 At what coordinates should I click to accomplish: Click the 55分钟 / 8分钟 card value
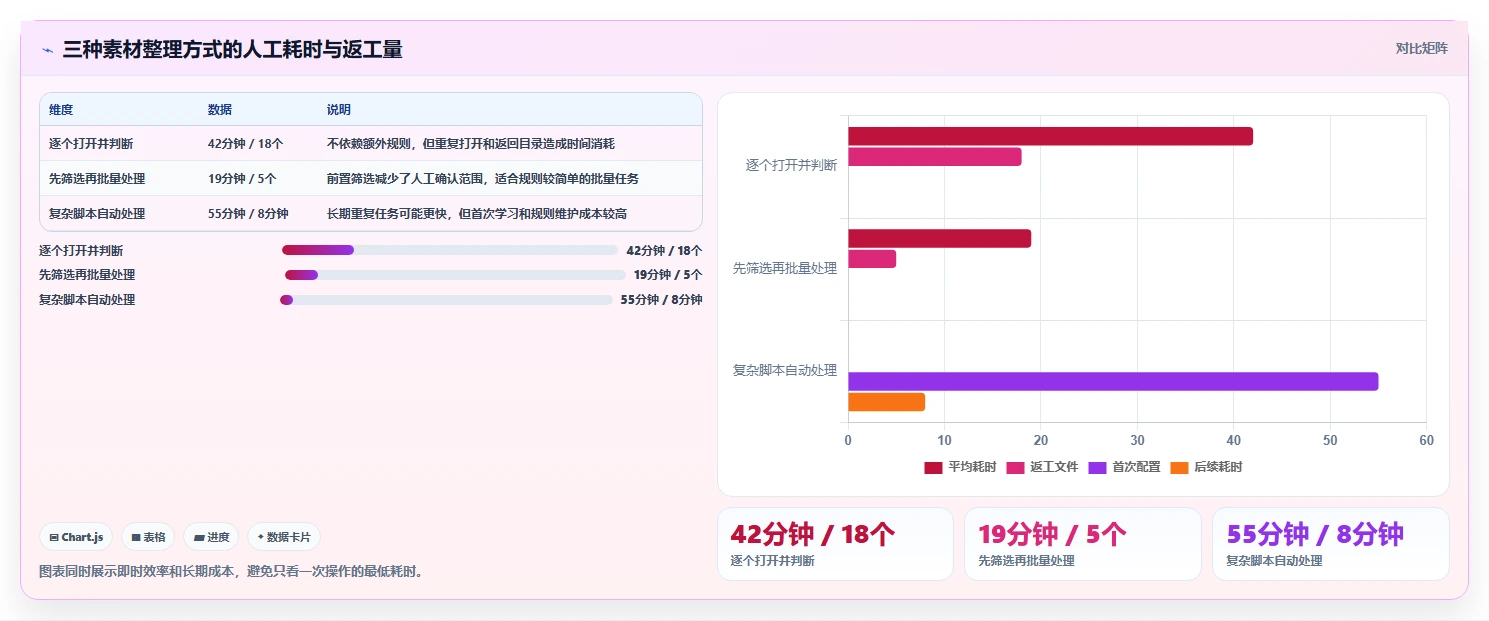point(1315,535)
